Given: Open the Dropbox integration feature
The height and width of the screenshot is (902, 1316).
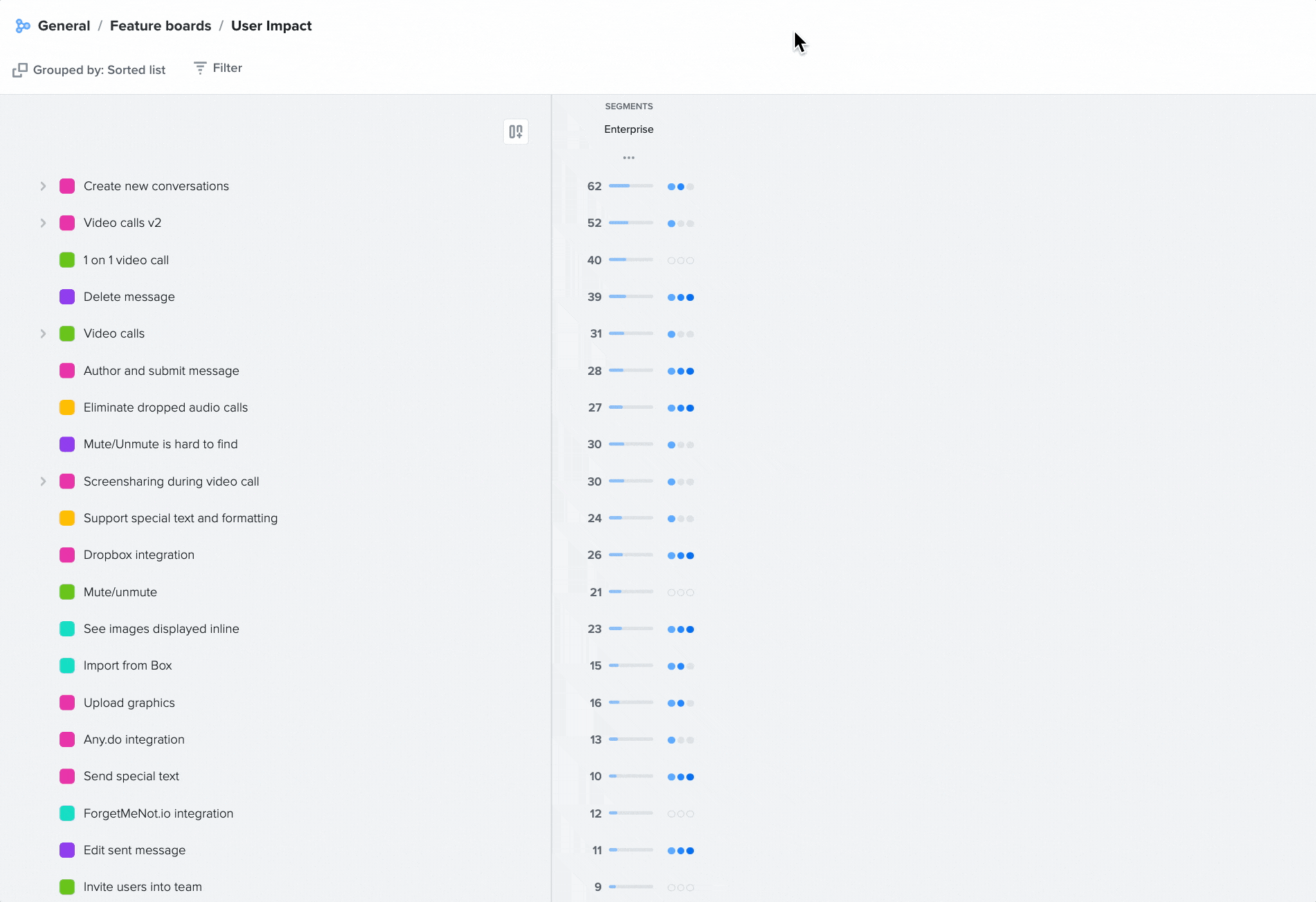Looking at the screenshot, I should 139,555.
